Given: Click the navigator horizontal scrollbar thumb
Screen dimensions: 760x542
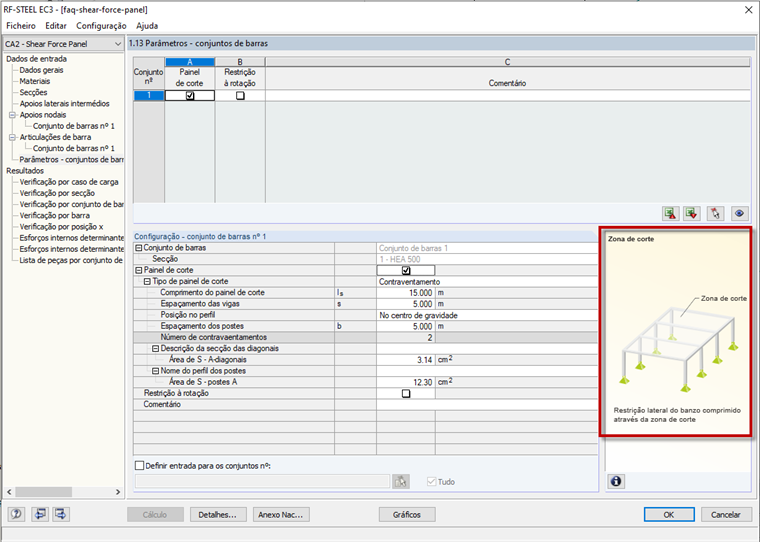Looking at the screenshot, I should coord(44,492).
